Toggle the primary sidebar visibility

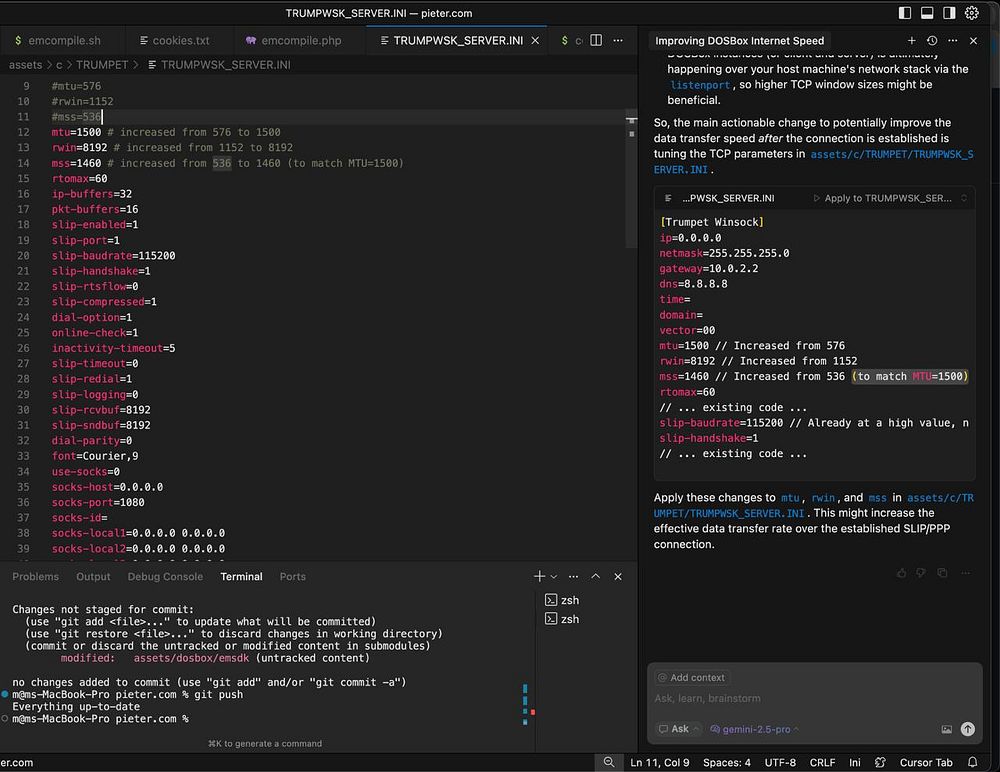pos(904,13)
